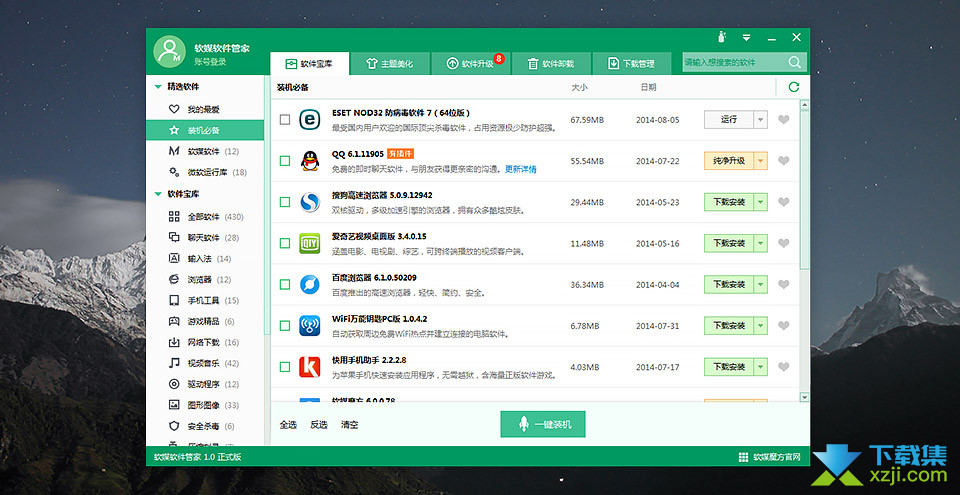
Task: Open install dropdown arrow for WiFi万能钥匙
Action: click(760, 325)
